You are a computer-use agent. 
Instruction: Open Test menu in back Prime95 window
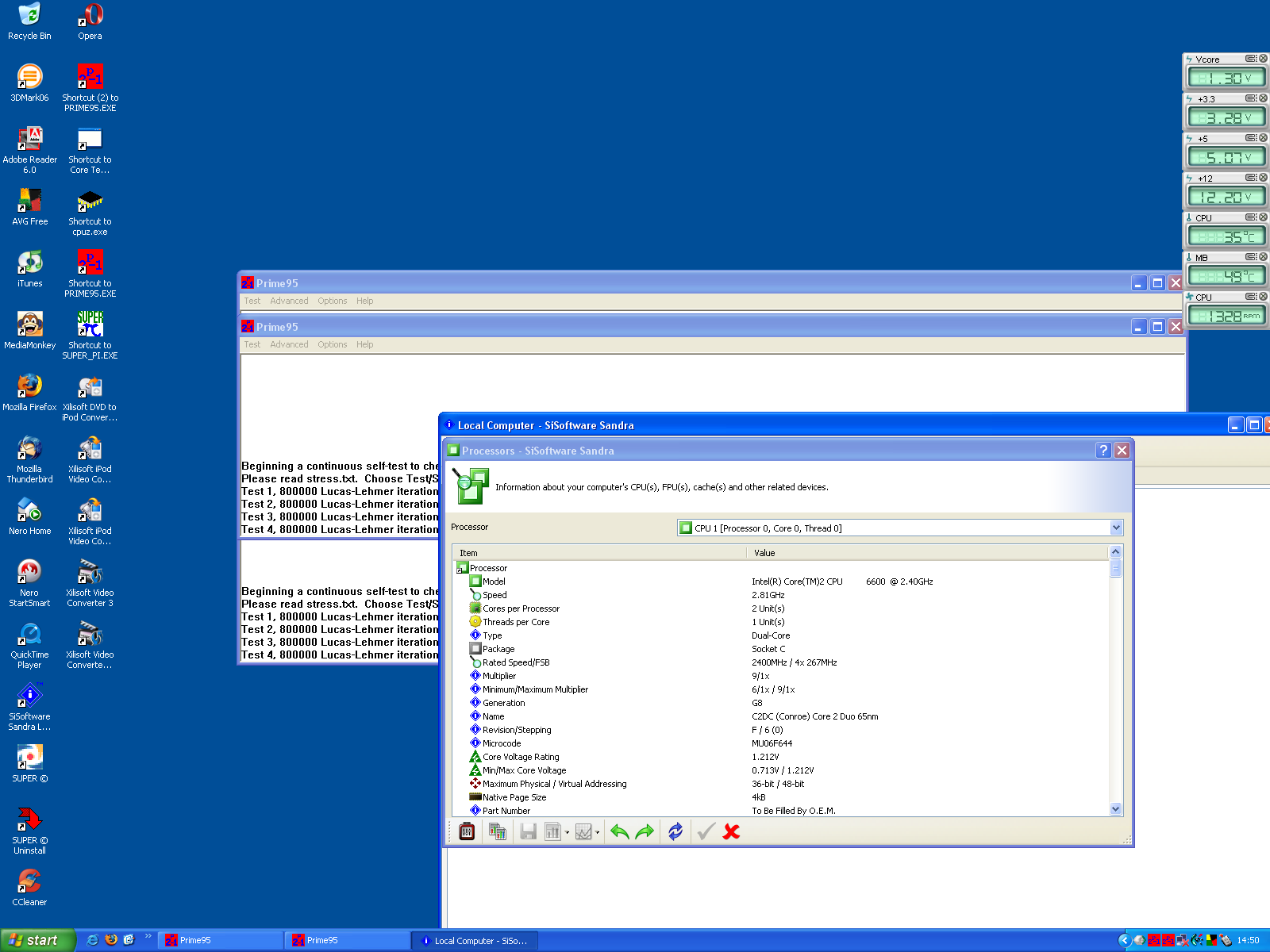click(x=252, y=301)
